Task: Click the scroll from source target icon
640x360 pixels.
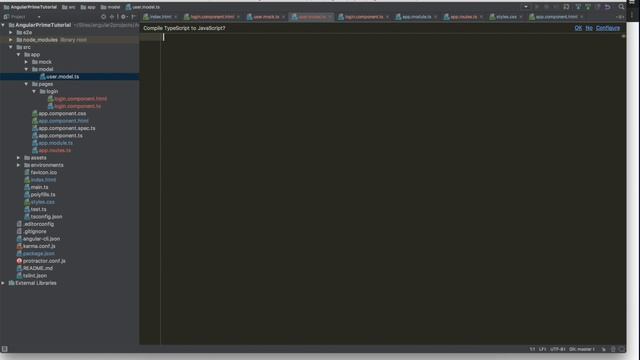Action: pos(104,17)
